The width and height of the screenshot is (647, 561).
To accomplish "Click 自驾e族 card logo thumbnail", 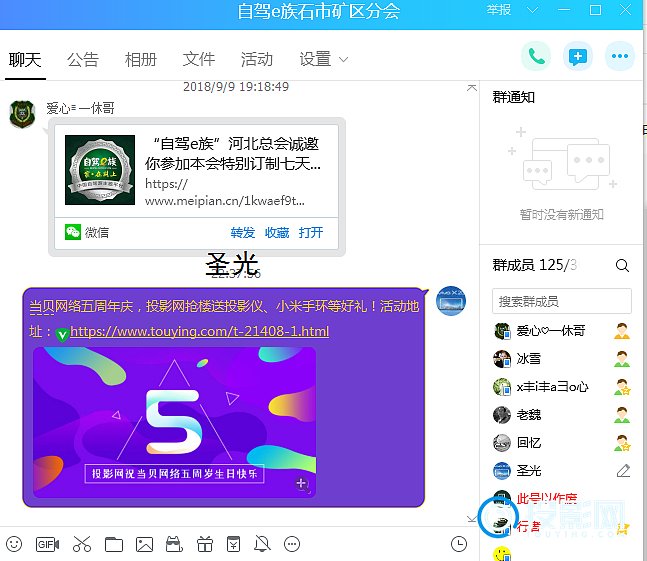I will (x=100, y=170).
